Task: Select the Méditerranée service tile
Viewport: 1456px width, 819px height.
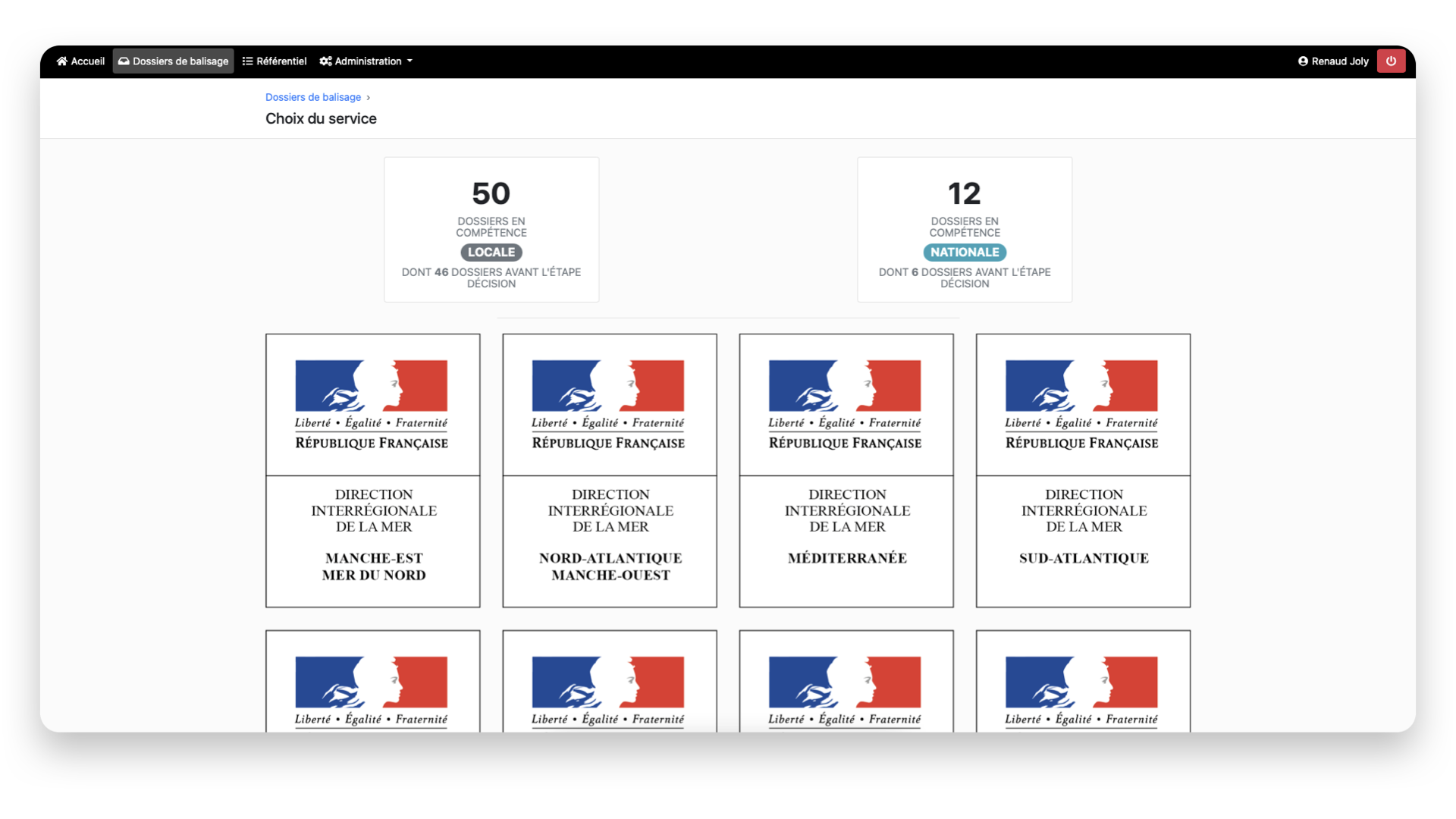Action: point(846,470)
